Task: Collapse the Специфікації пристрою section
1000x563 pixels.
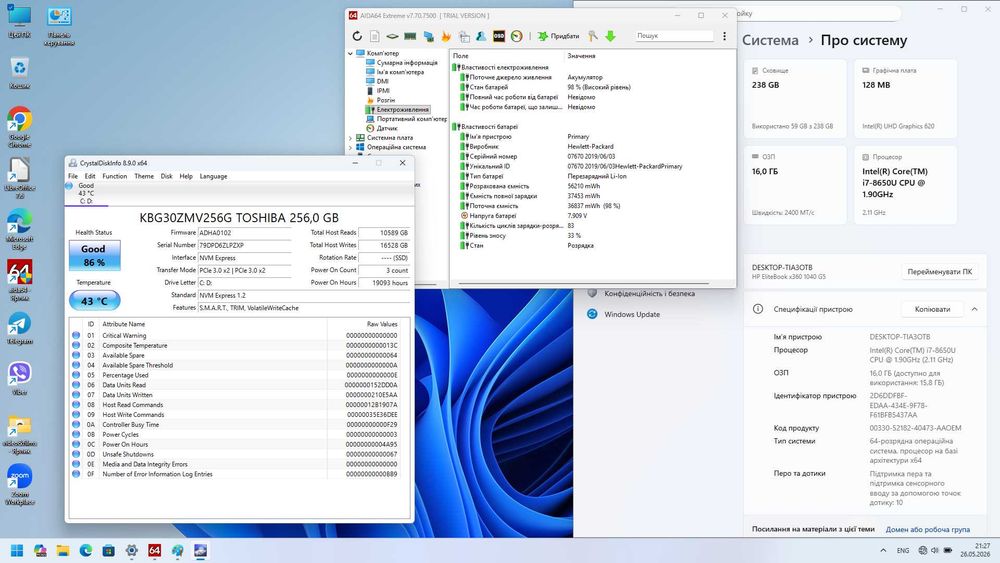Action: (x=974, y=309)
